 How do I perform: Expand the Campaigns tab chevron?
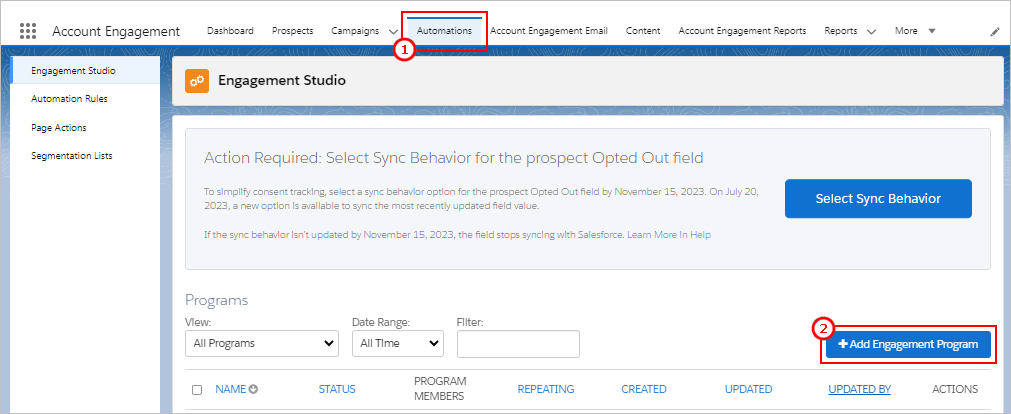(393, 31)
